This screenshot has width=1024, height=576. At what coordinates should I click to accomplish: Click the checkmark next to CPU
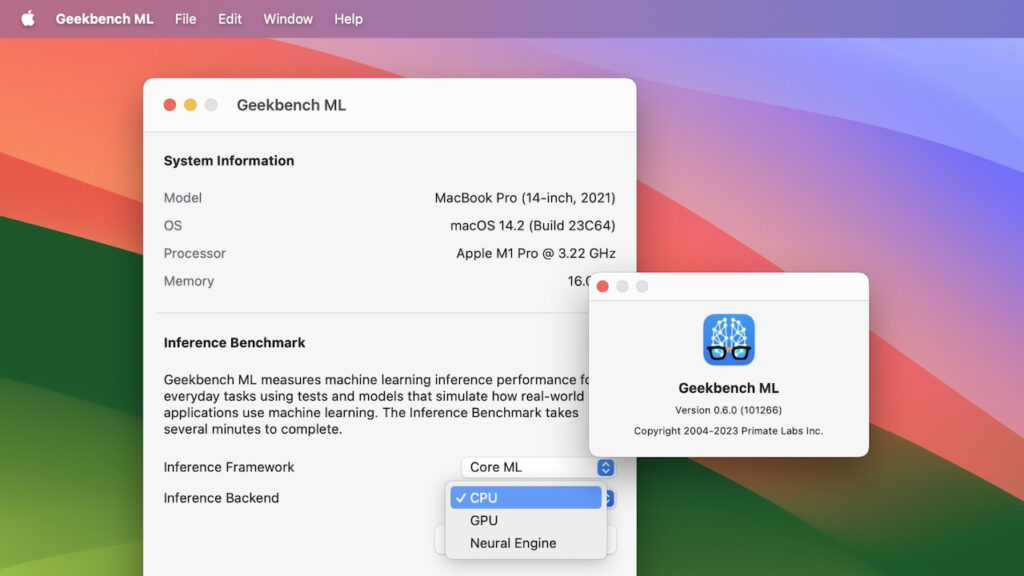pyautogui.click(x=460, y=497)
